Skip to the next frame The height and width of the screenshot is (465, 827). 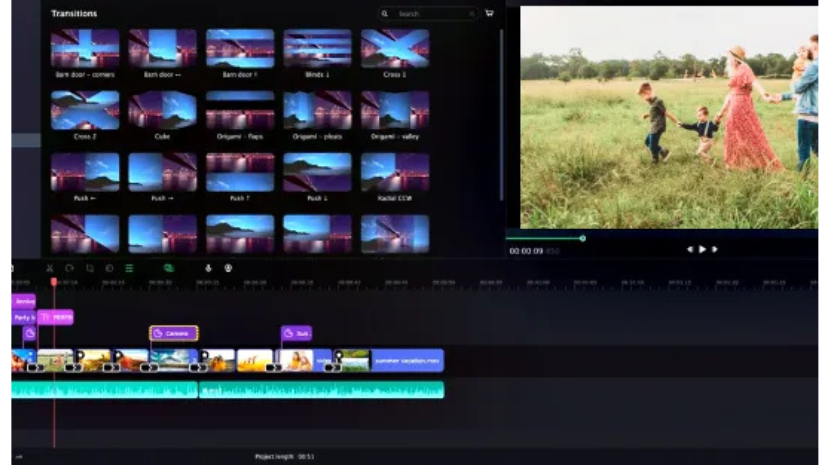tap(714, 249)
